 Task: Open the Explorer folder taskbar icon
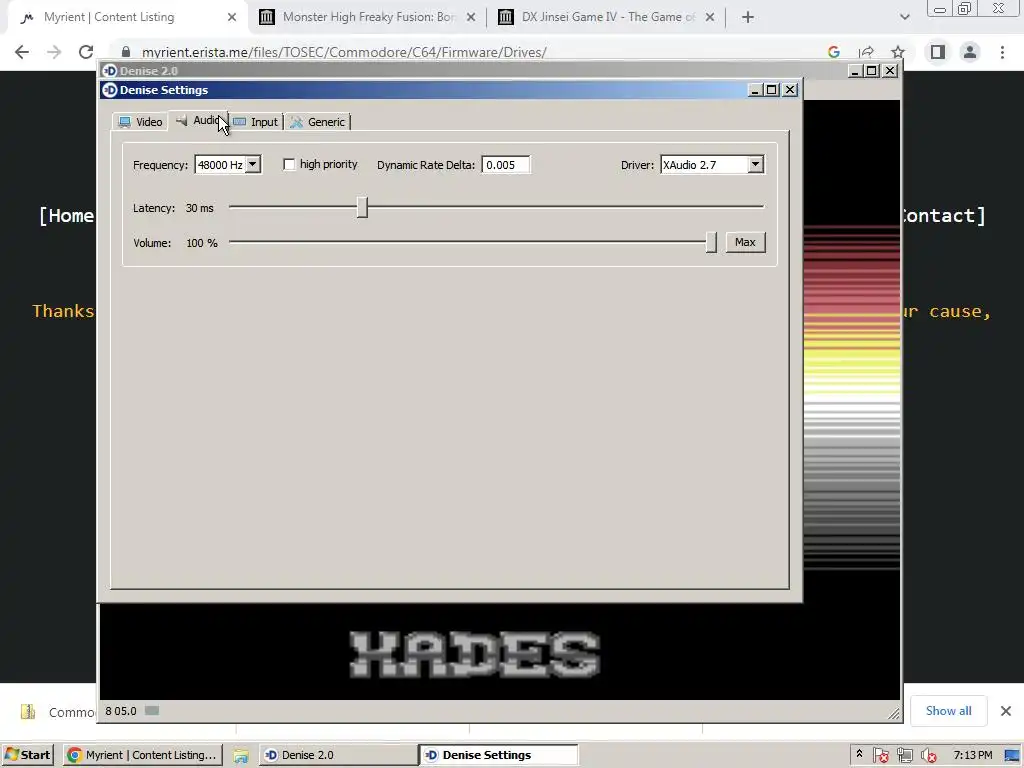pyautogui.click(x=240, y=756)
